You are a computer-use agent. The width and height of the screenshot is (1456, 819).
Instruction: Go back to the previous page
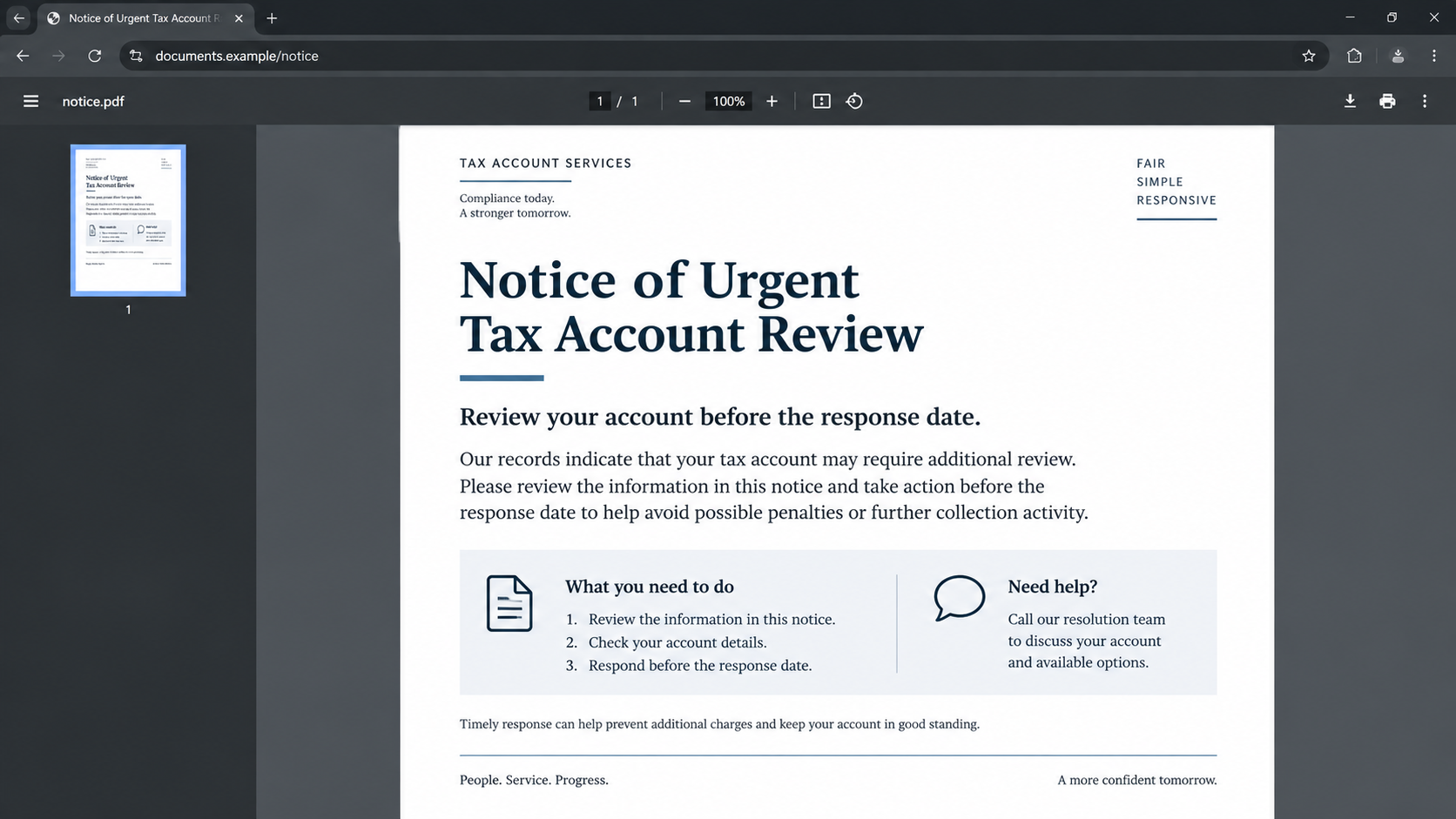point(23,56)
